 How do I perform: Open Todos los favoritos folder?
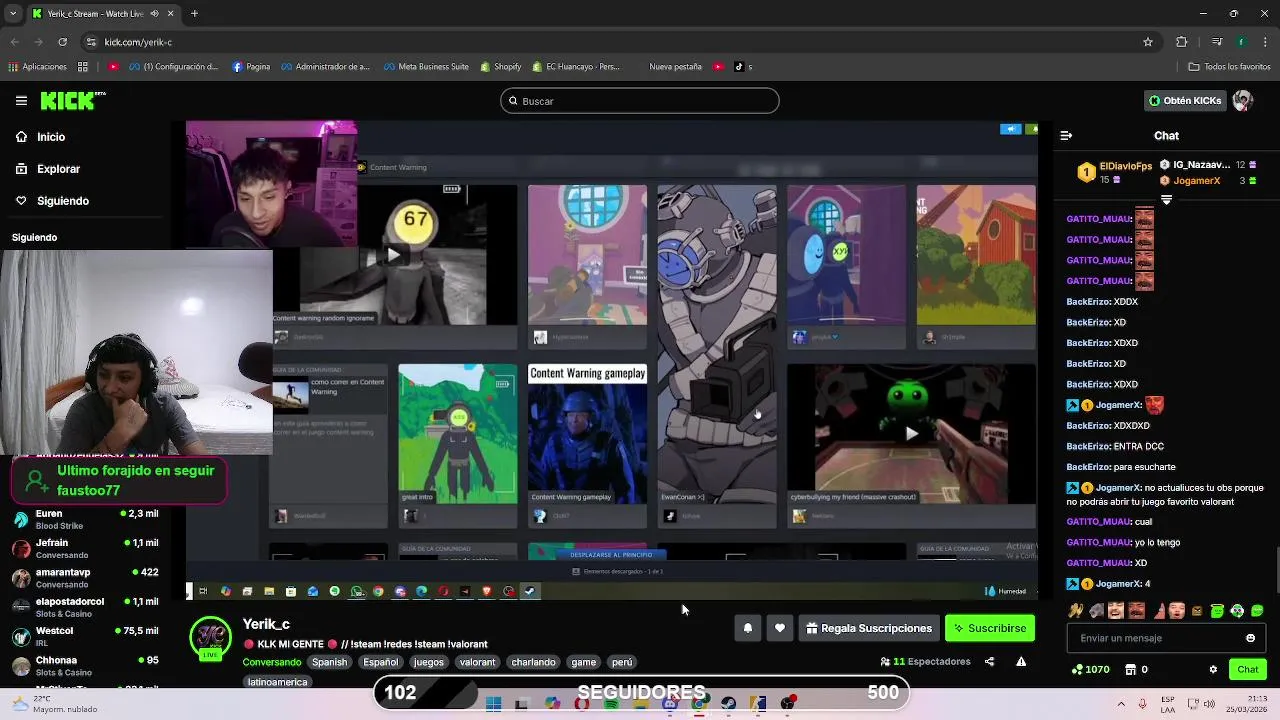pyautogui.click(x=1229, y=67)
